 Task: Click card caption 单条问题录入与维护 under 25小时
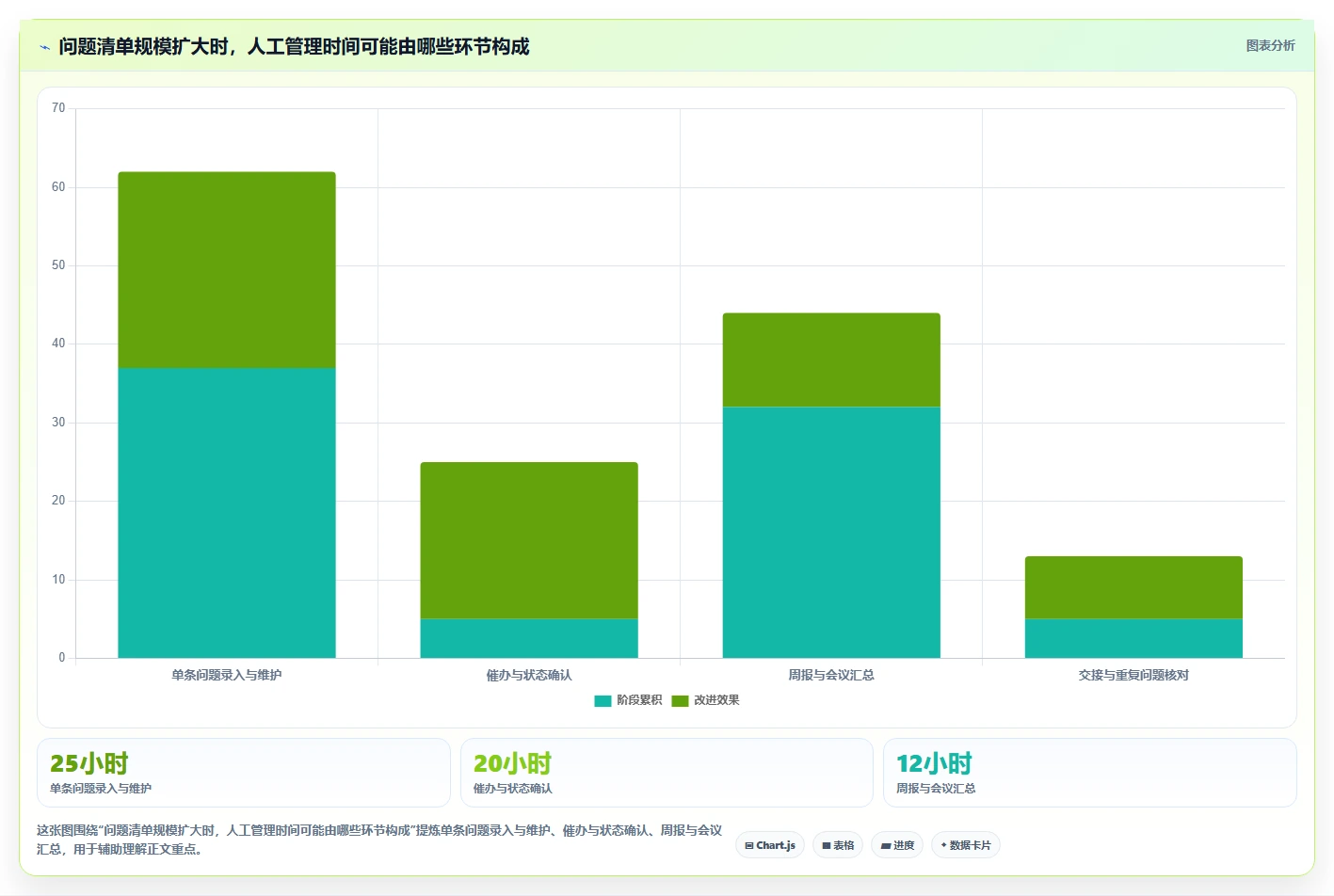pos(101,789)
